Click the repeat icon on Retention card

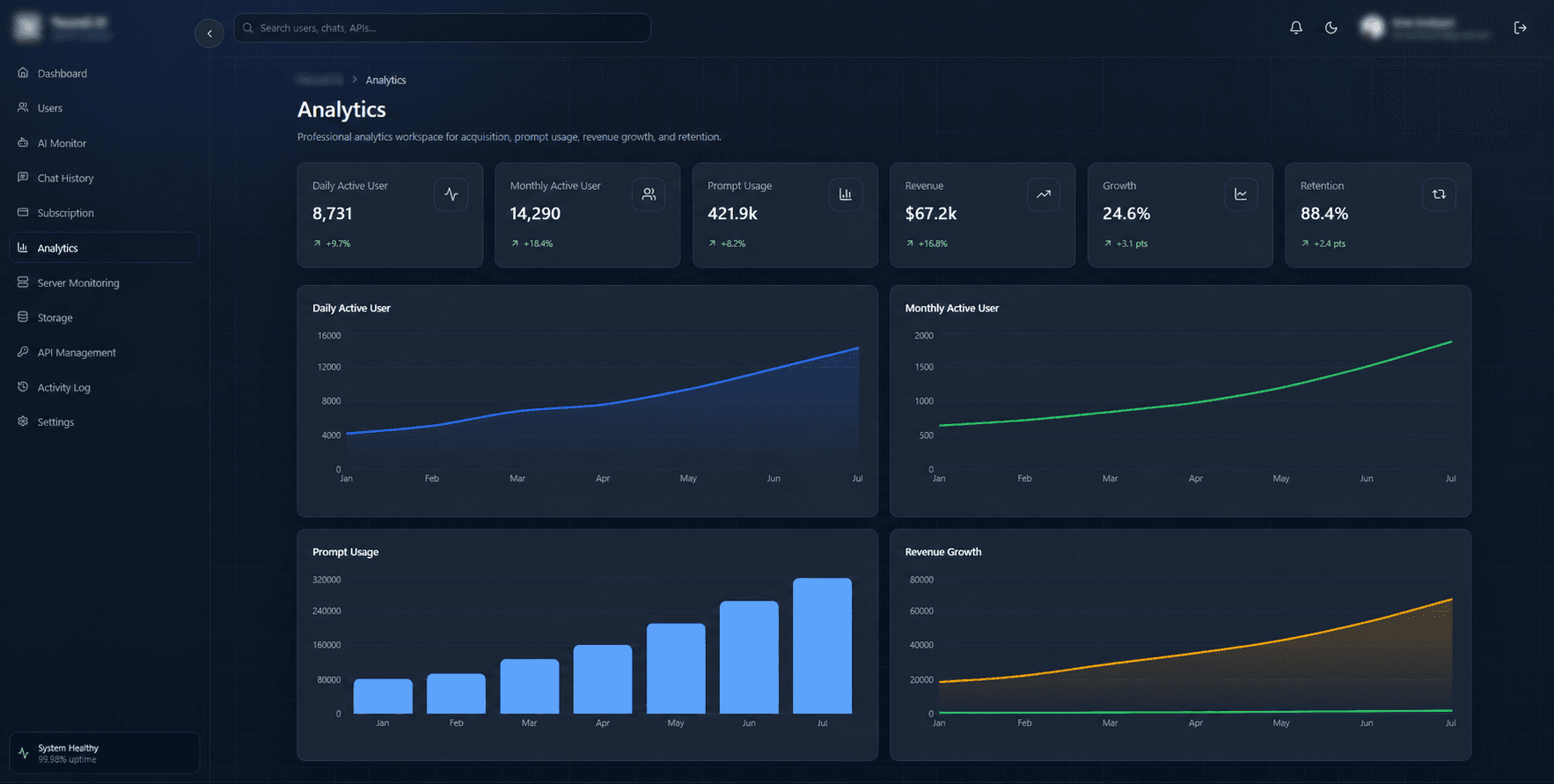click(x=1439, y=194)
